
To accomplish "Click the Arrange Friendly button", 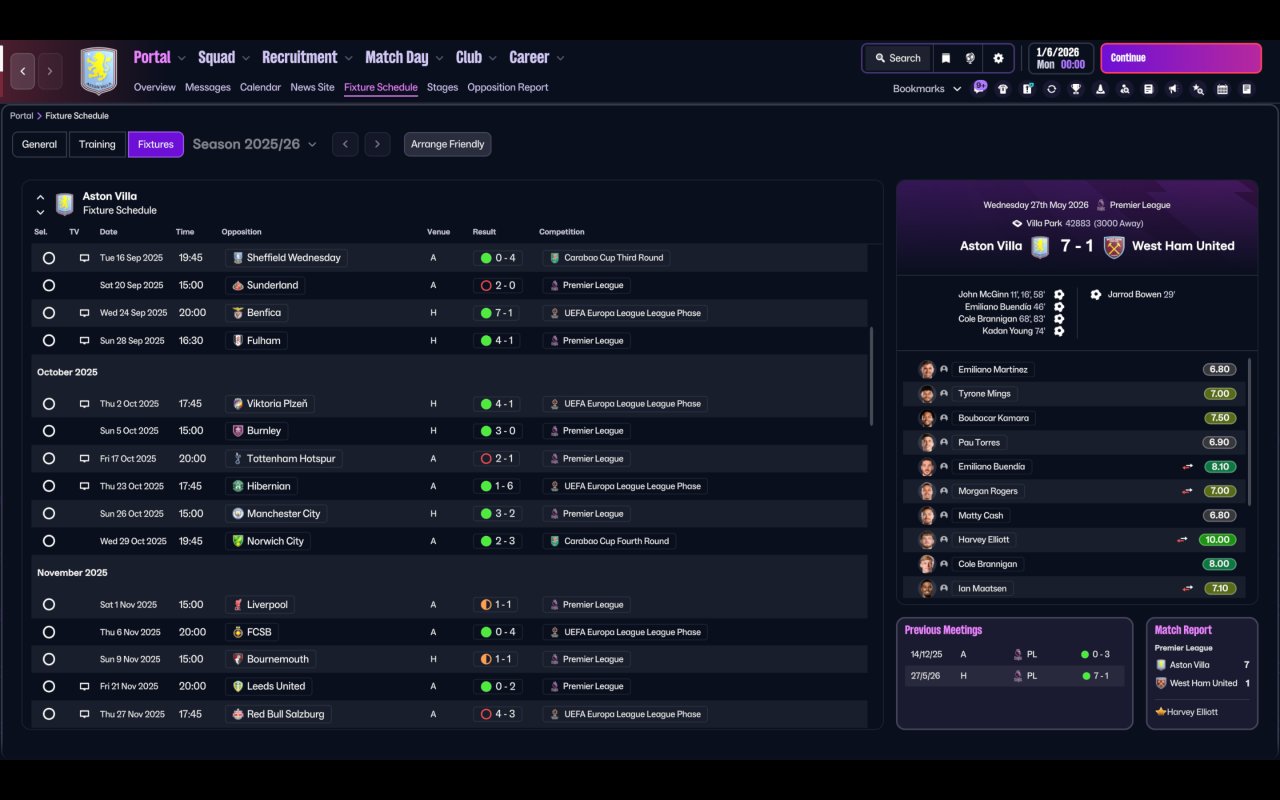I will coord(447,144).
